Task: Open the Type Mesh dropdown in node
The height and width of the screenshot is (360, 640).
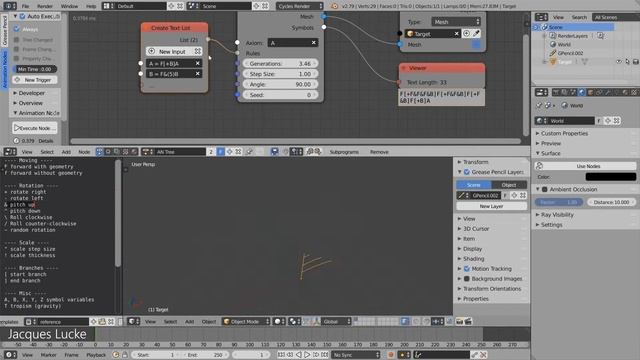Action: tap(456, 22)
